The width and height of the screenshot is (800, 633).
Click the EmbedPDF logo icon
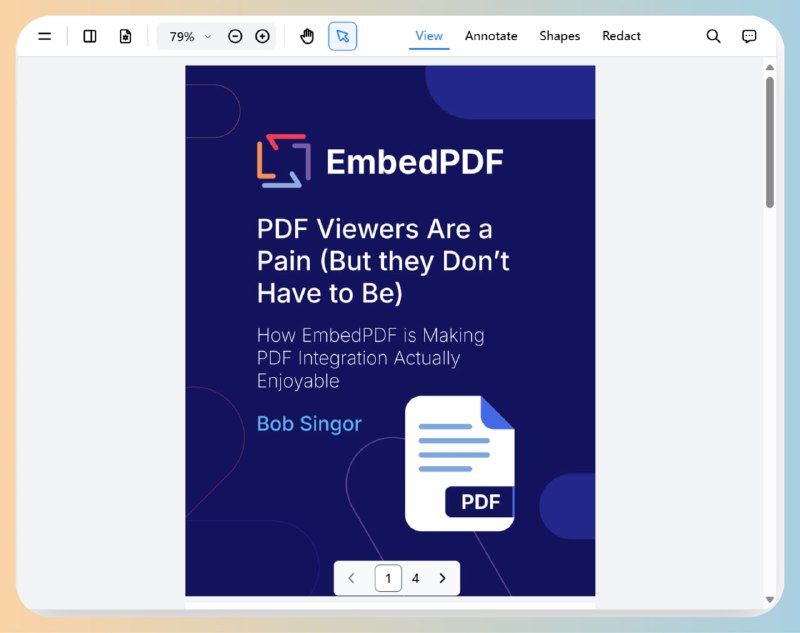(284, 161)
